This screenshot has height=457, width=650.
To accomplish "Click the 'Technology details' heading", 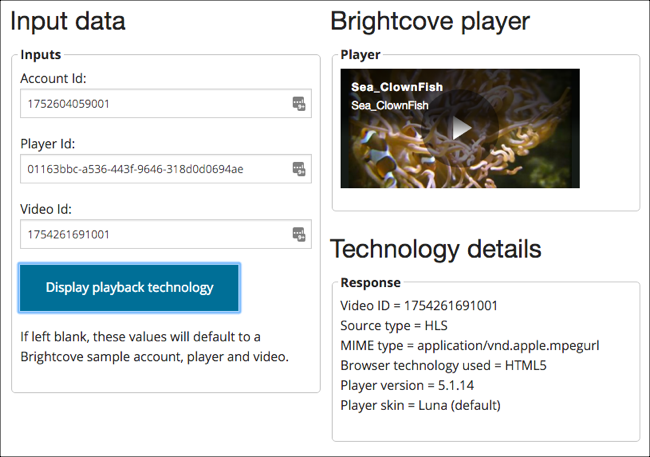I will click(x=436, y=249).
